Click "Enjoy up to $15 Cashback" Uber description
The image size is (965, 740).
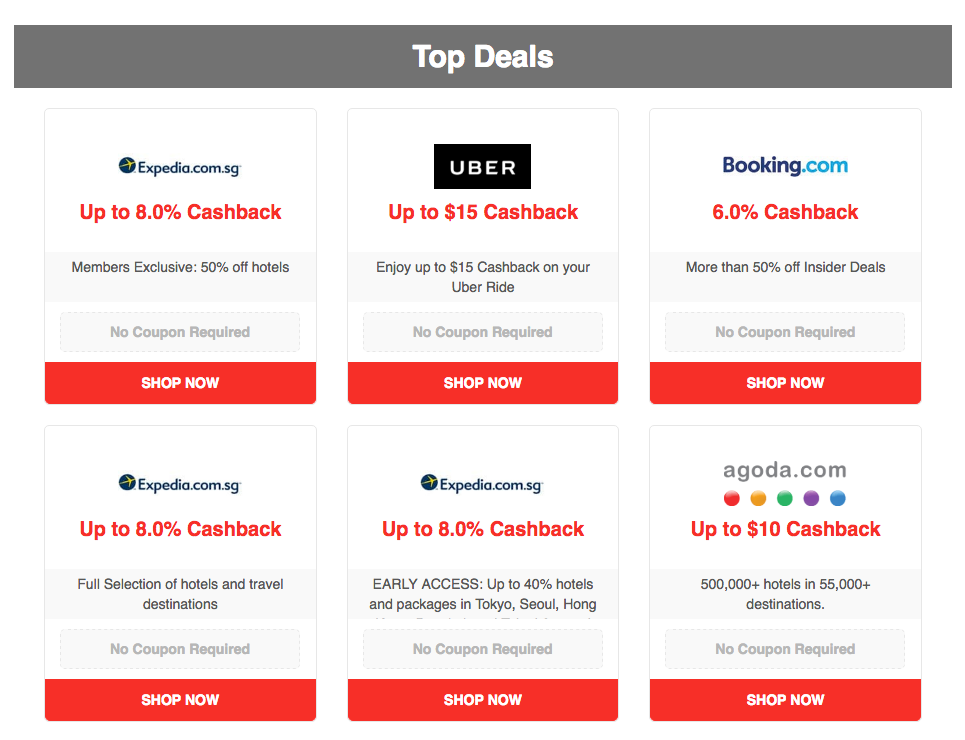(x=483, y=277)
